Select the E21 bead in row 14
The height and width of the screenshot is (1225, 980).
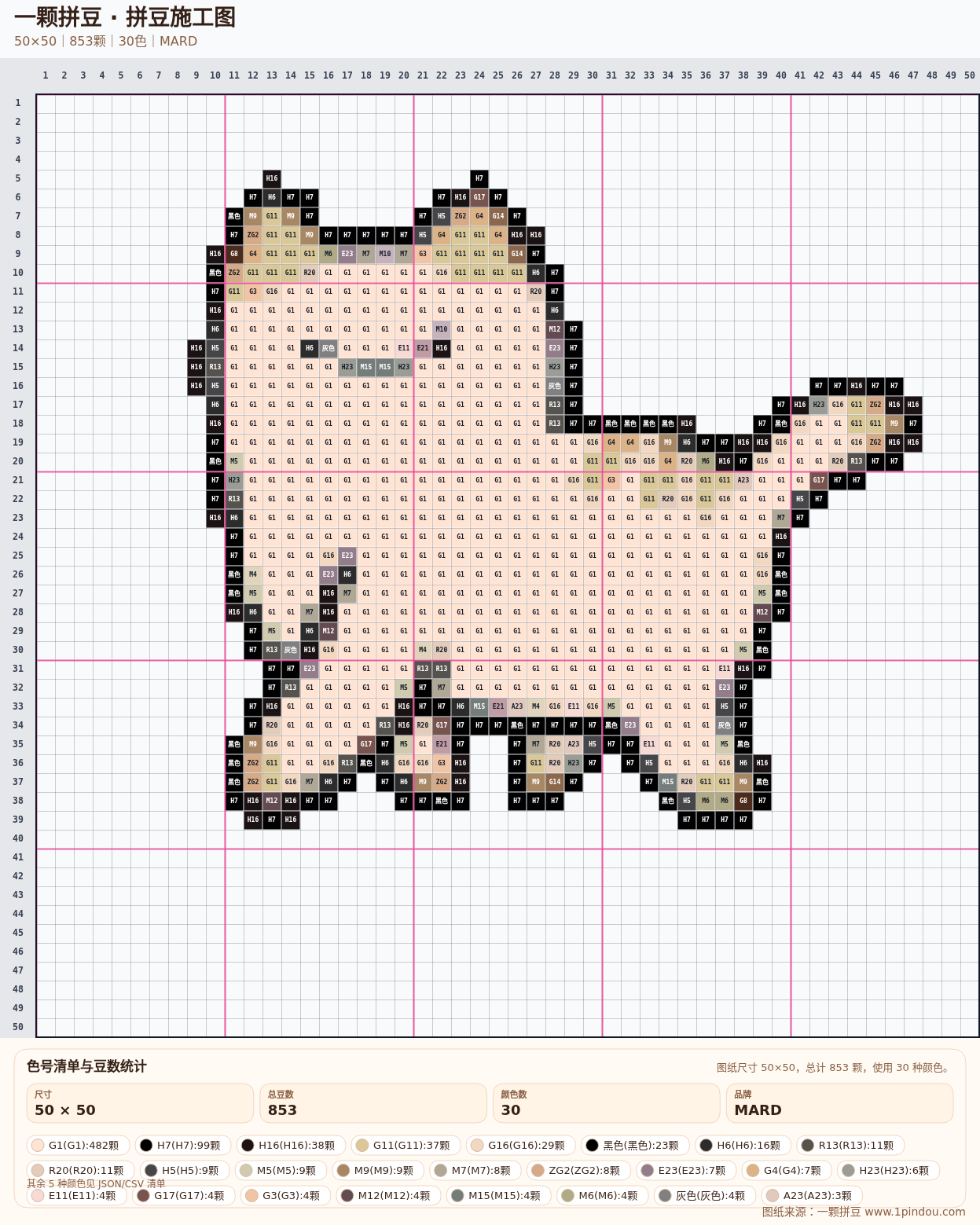click(x=423, y=348)
